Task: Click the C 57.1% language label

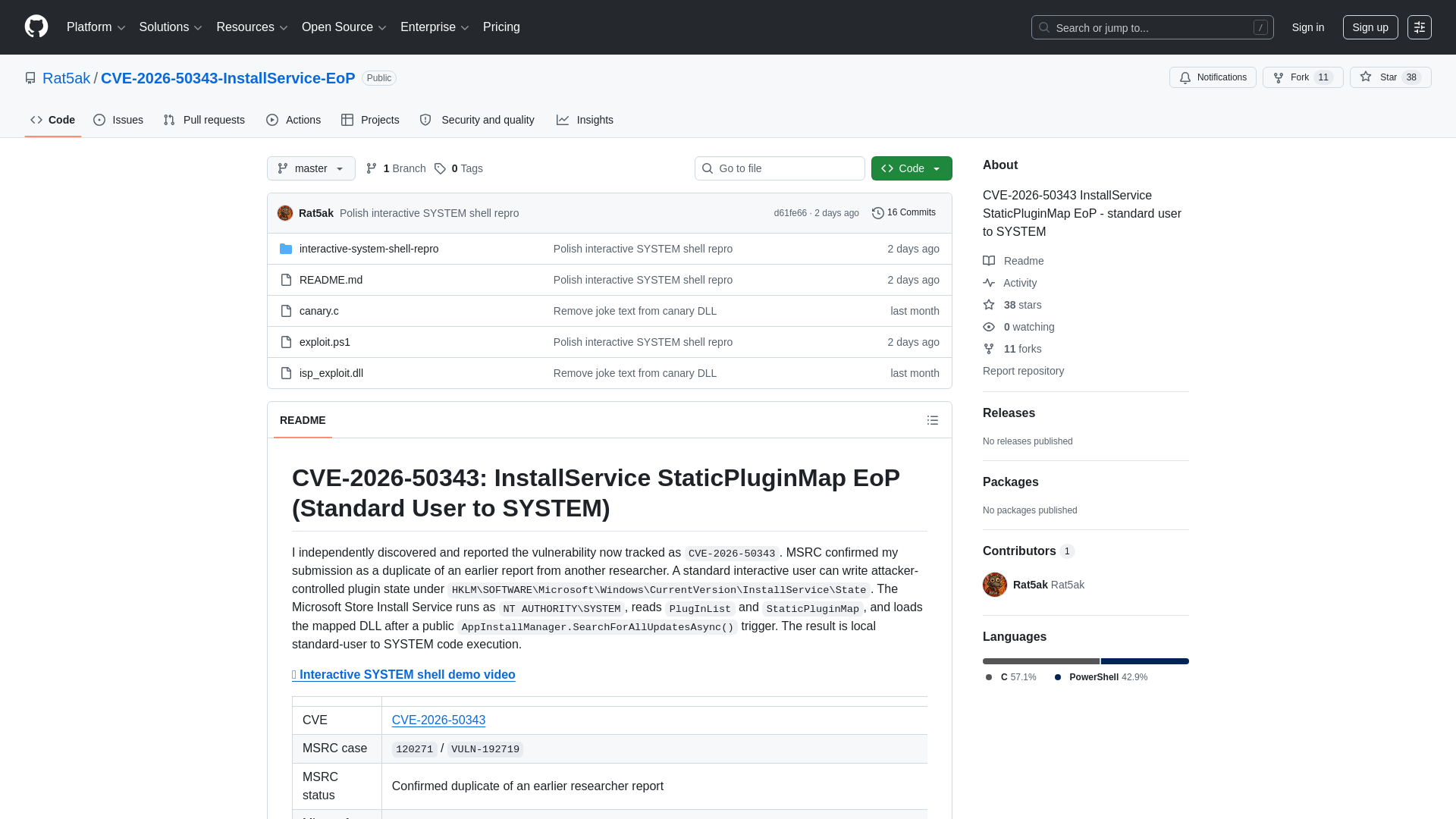Action: click(x=1011, y=677)
